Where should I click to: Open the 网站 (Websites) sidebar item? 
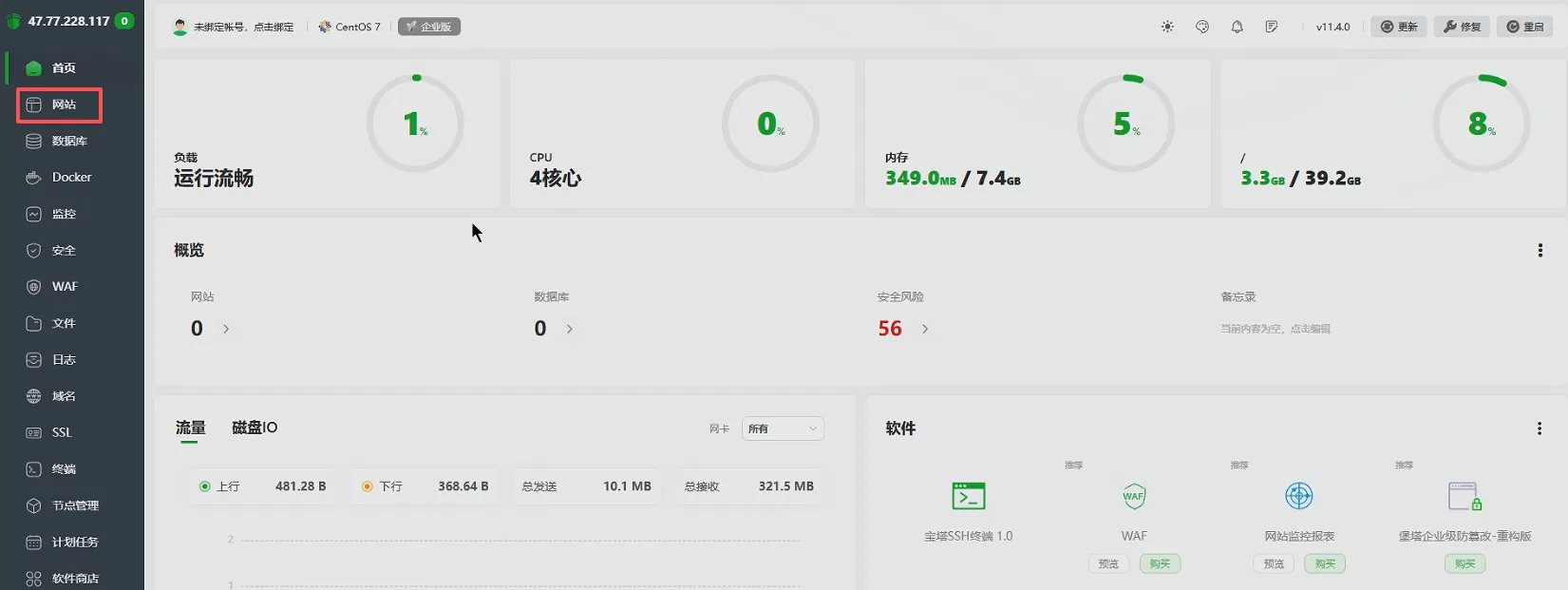pos(59,105)
